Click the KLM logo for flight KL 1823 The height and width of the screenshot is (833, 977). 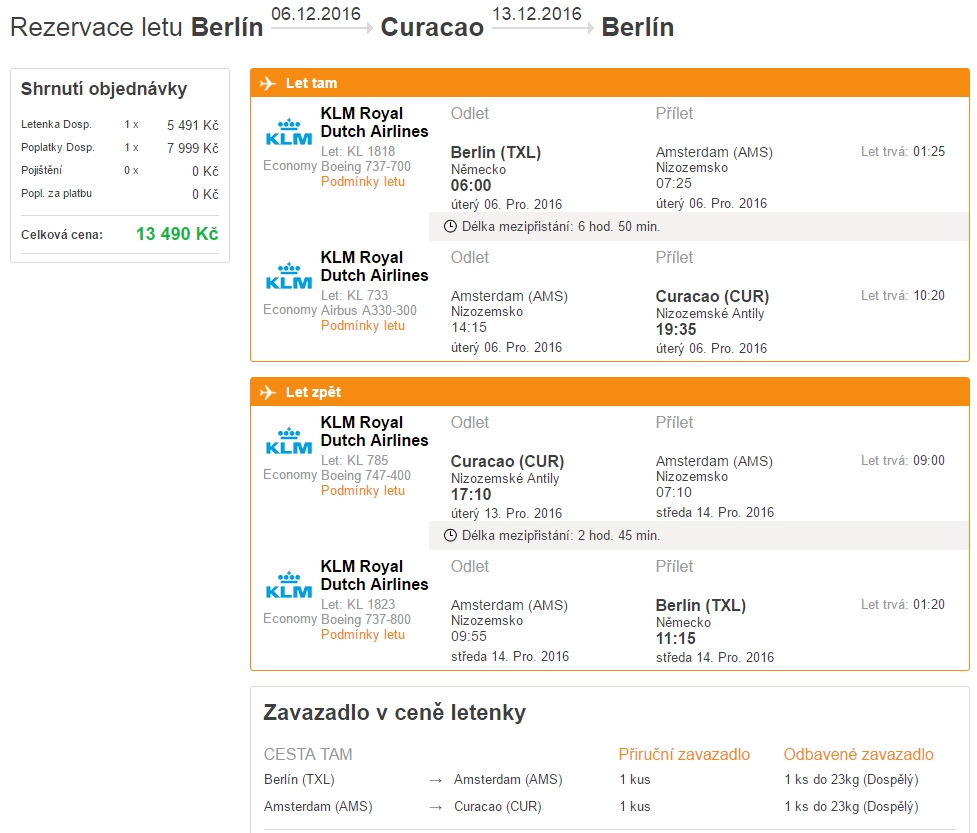(288, 585)
